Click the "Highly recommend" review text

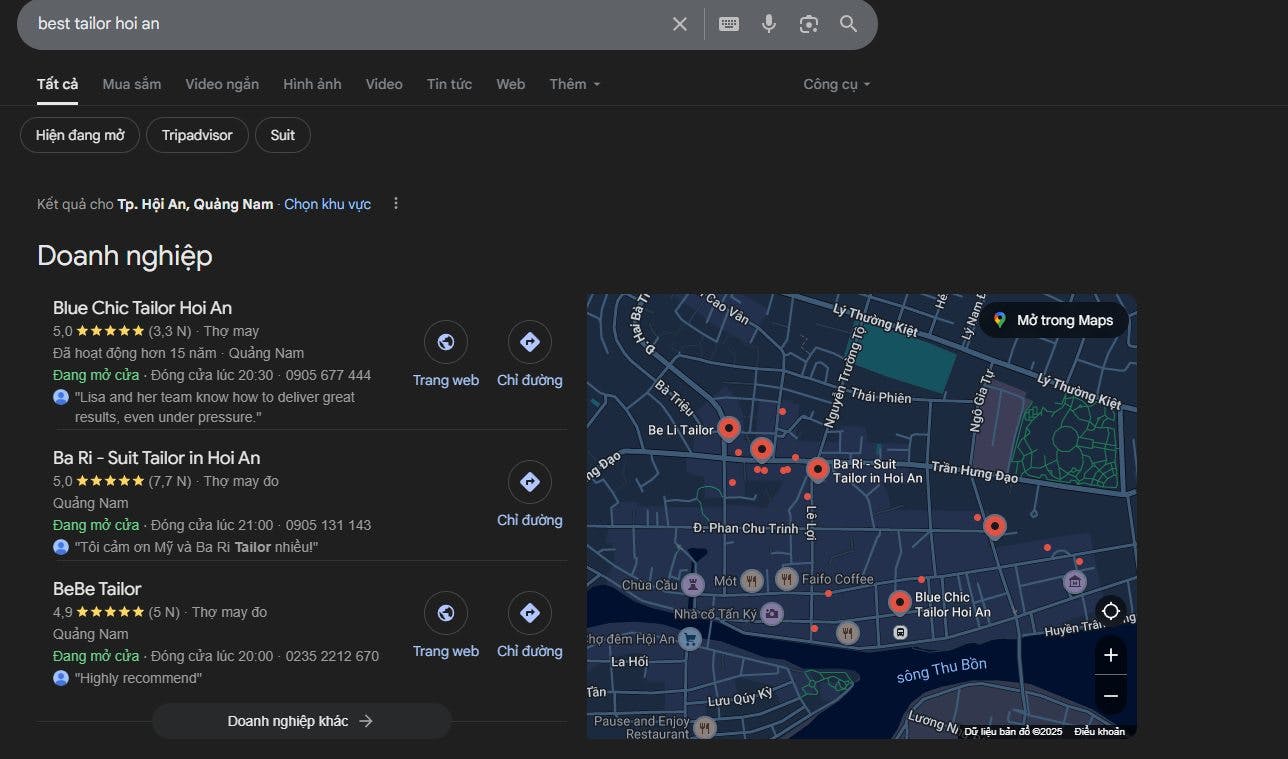(x=138, y=678)
